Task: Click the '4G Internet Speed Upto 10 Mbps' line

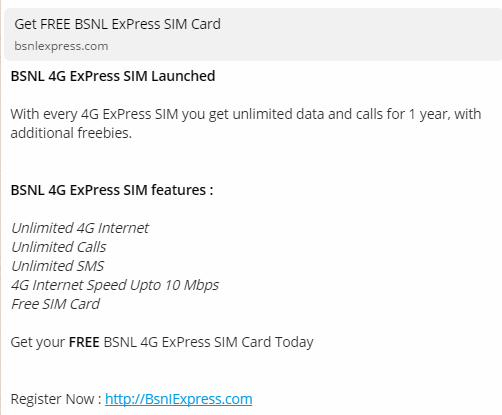Action: (115, 285)
